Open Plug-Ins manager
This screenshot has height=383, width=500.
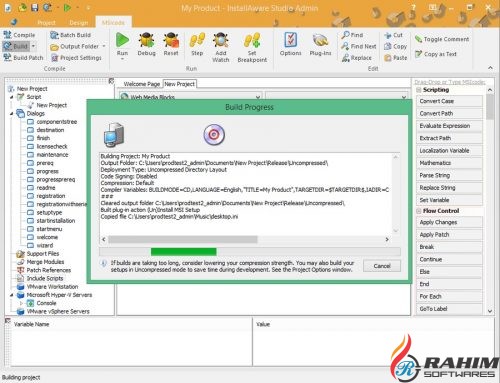point(320,44)
